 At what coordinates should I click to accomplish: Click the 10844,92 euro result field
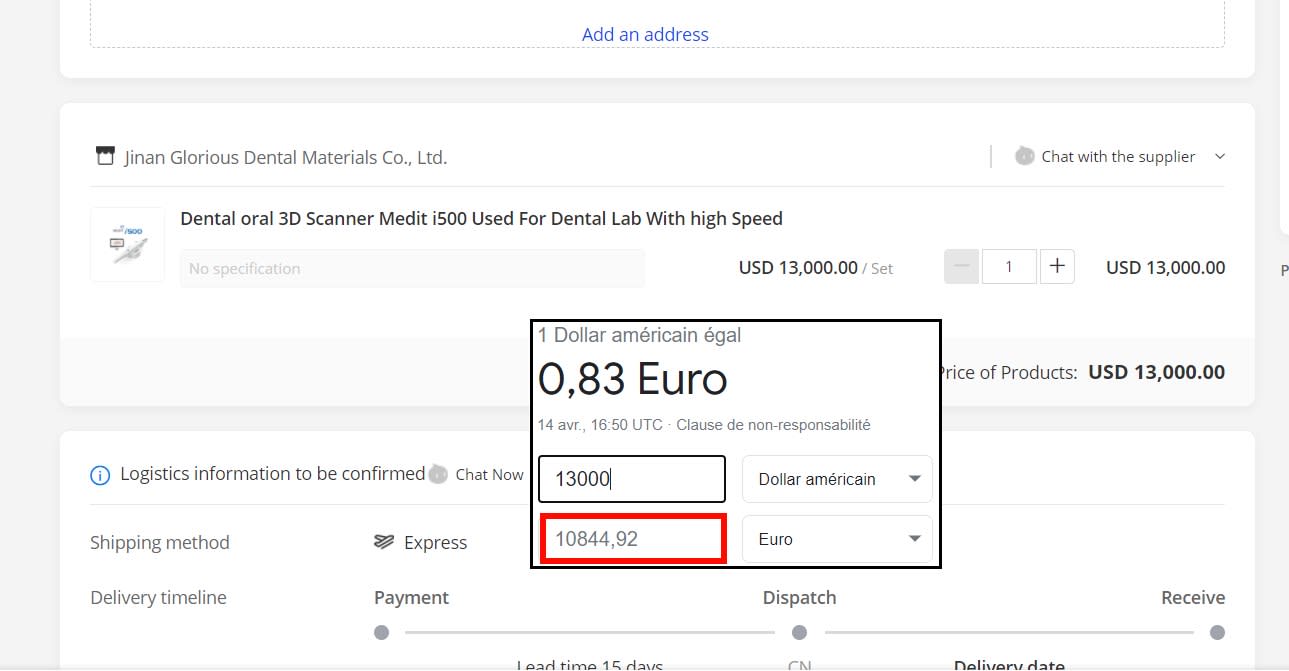point(632,539)
